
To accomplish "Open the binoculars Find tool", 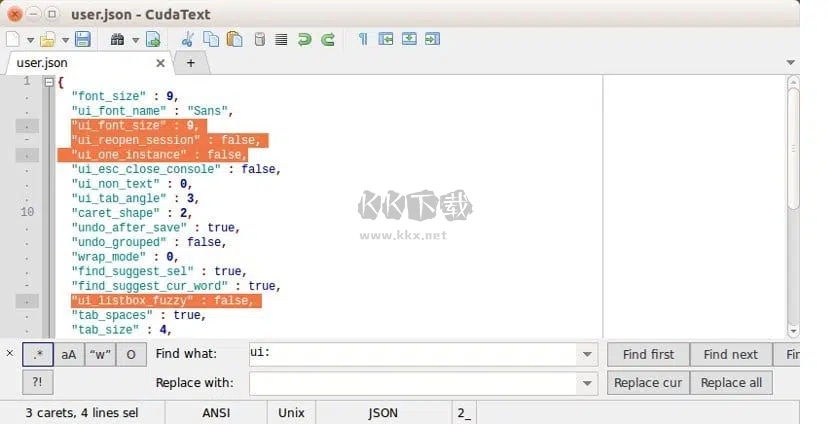I will tap(117, 39).
